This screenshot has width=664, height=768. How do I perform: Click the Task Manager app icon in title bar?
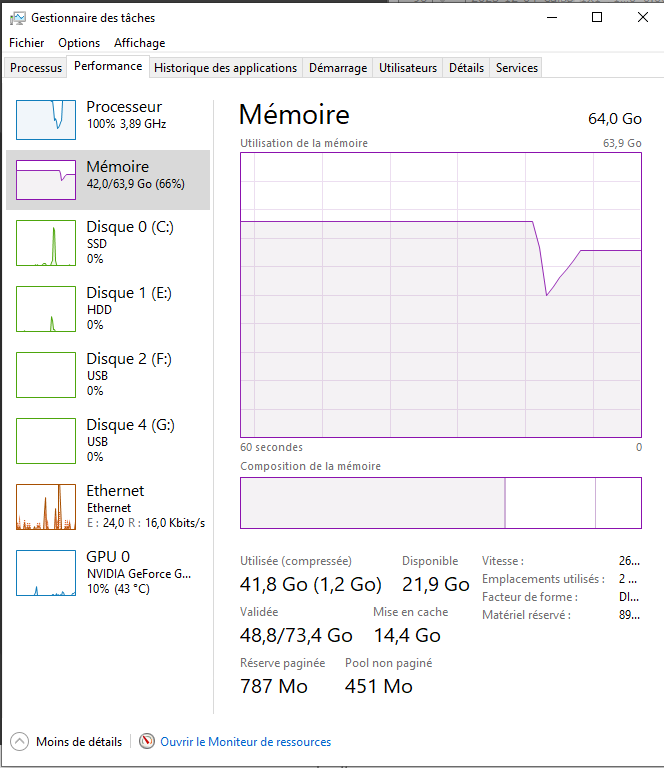coord(18,17)
